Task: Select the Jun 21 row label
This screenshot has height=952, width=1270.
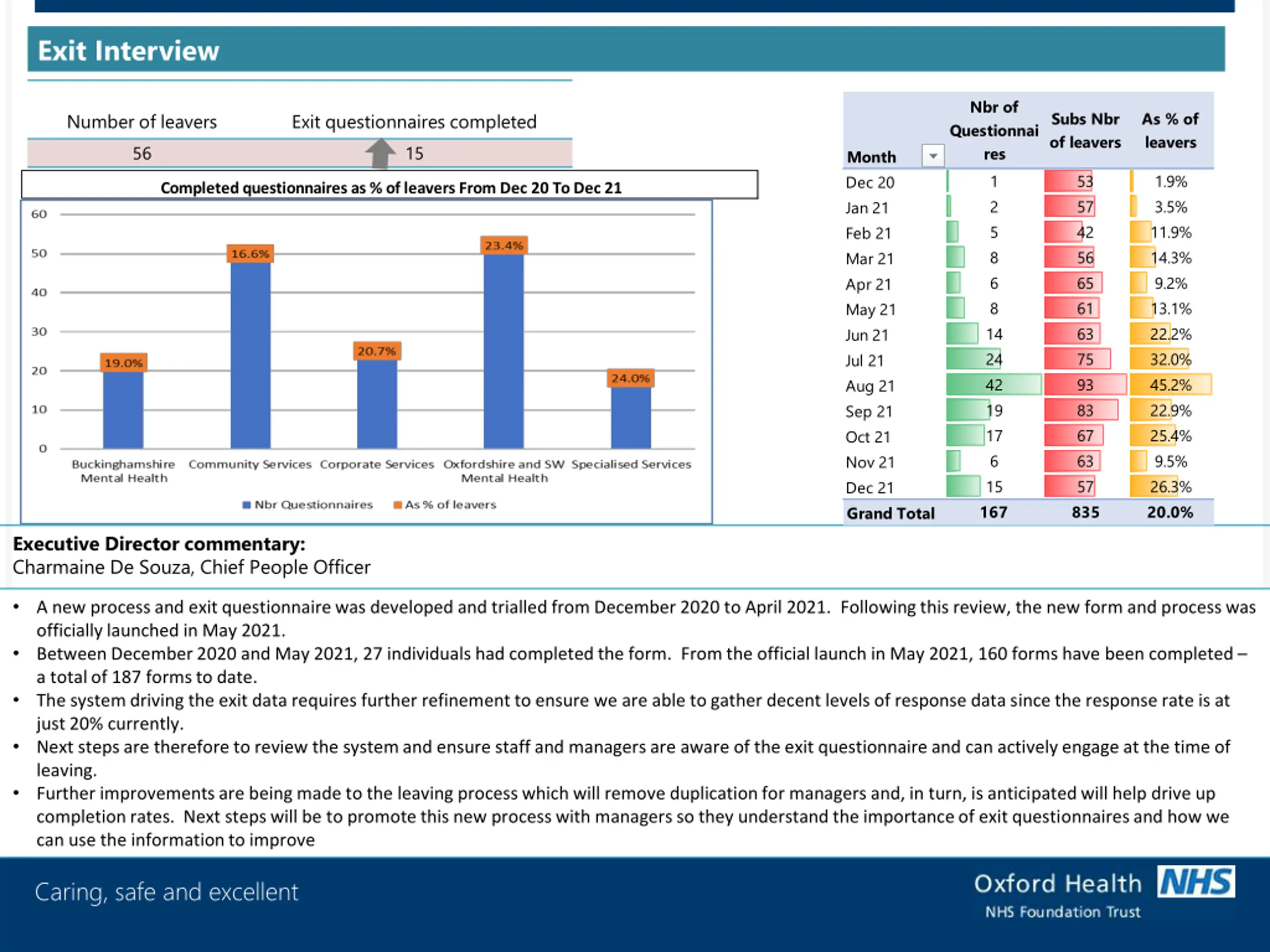Action: pyautogui.click(x=867, y=335)
